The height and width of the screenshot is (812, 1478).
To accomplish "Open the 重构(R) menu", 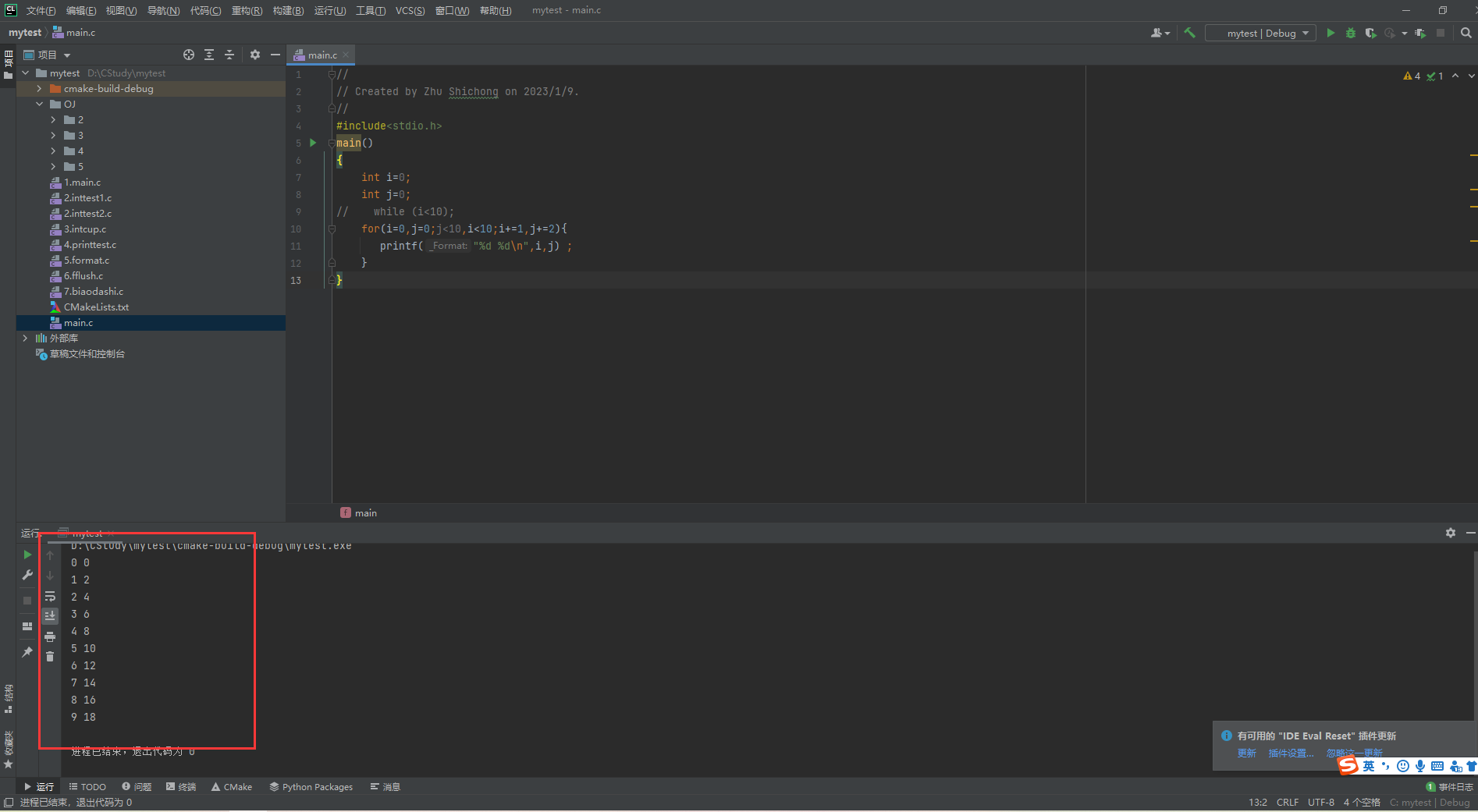I will (x=247, y=10).
